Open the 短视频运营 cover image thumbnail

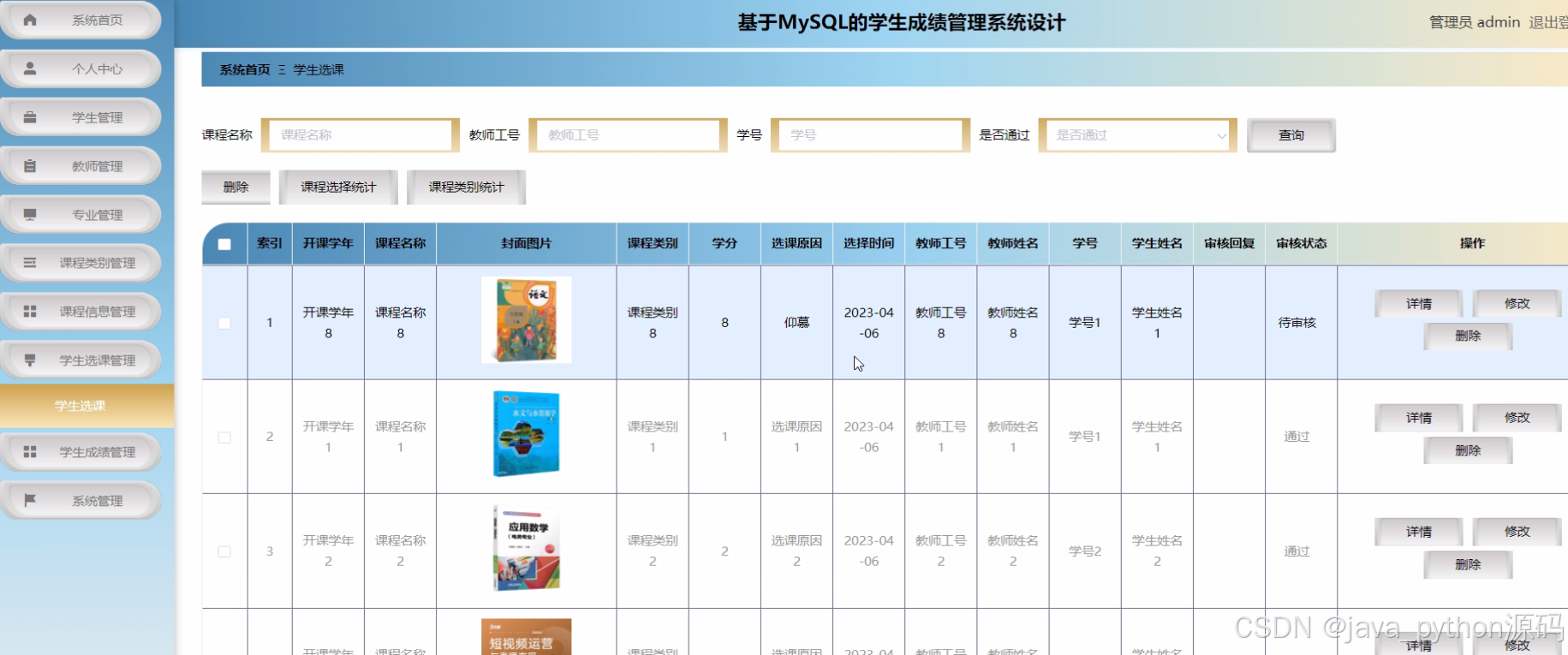point(526,637)
